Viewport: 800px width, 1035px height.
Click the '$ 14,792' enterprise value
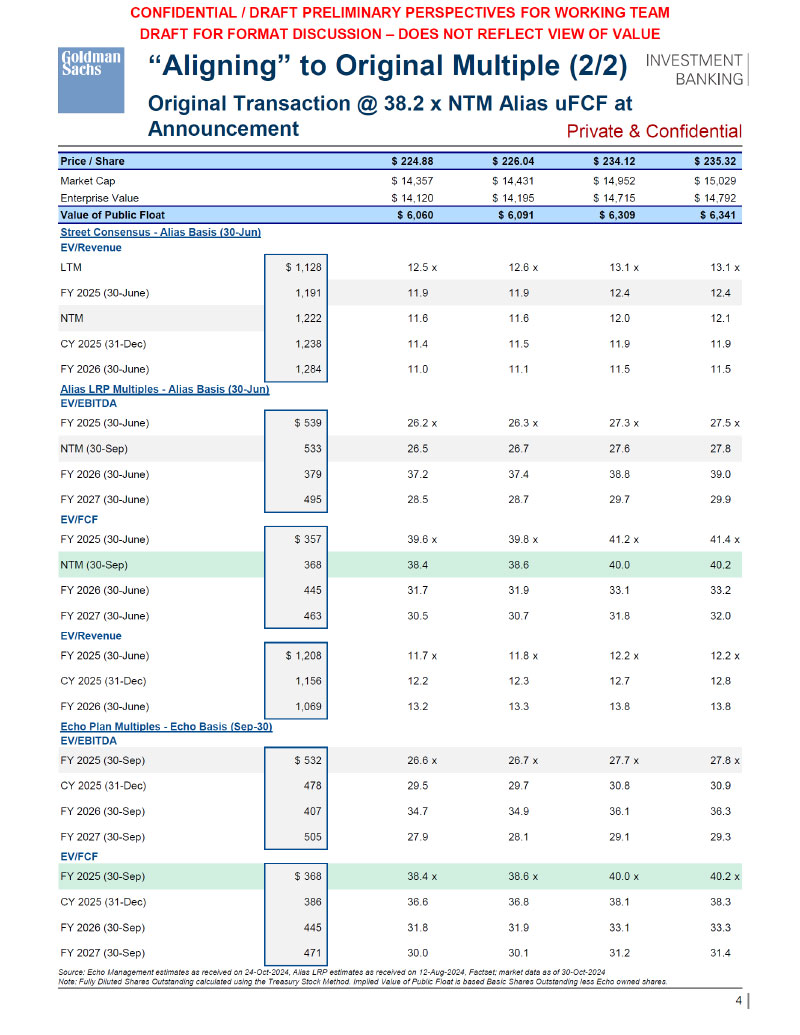point(716,198)
